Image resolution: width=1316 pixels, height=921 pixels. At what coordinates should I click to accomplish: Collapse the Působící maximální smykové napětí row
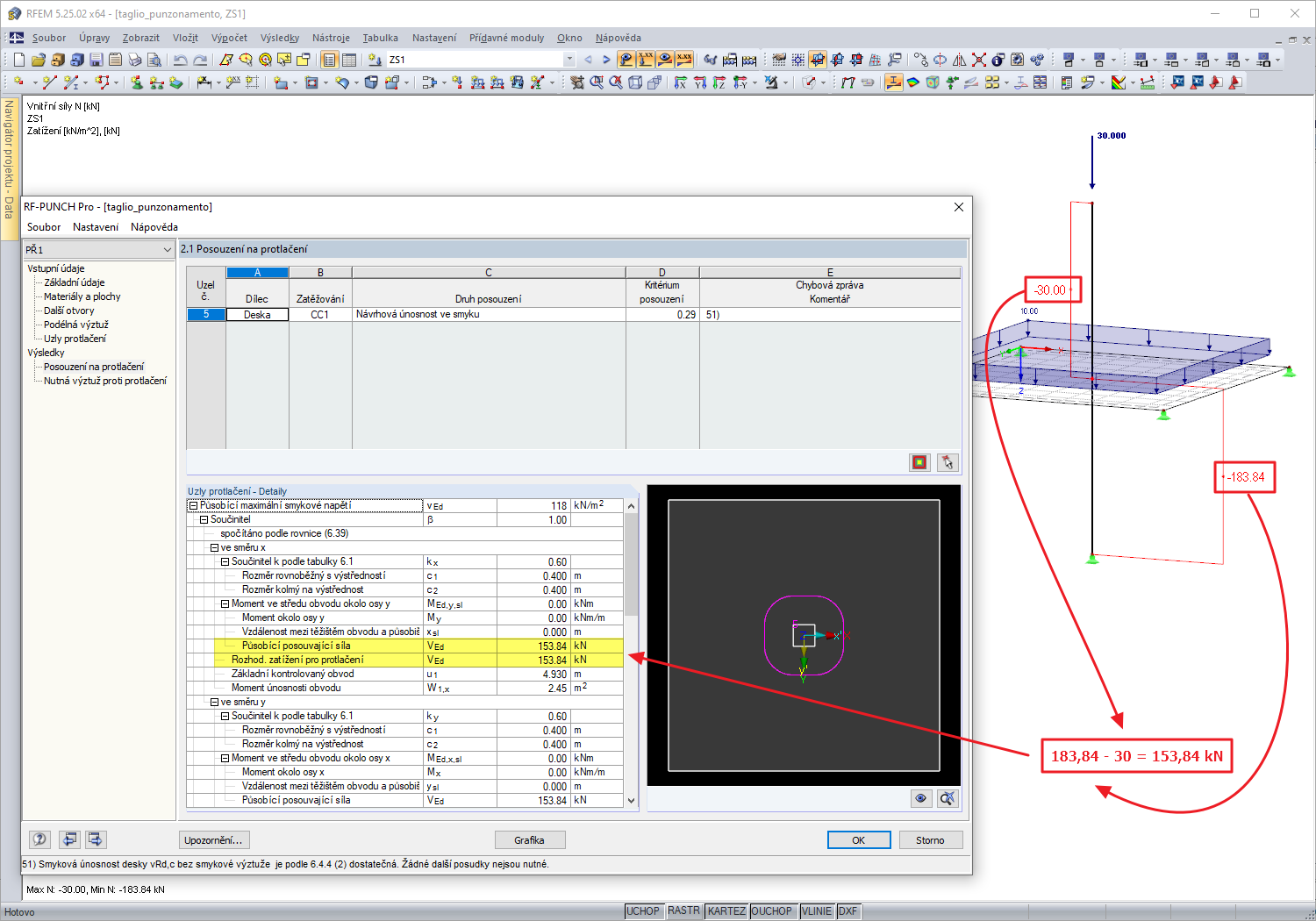(x=193, y=505)
